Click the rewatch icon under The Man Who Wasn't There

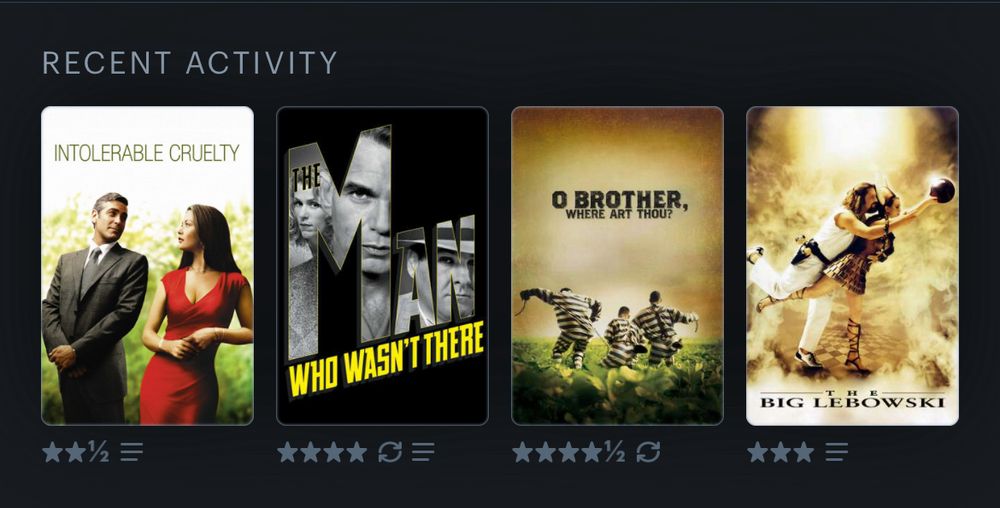pos(390,453)
